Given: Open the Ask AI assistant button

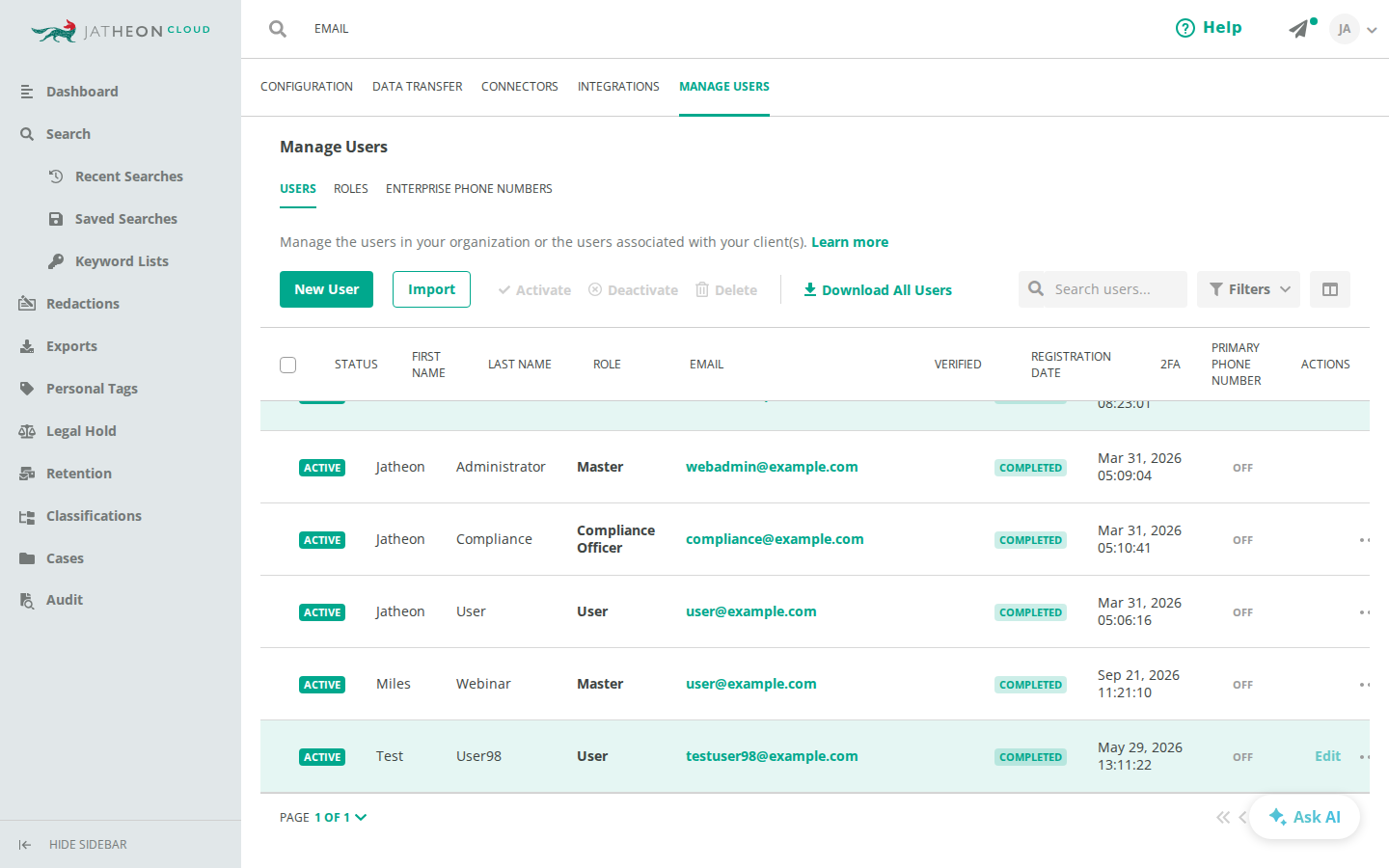Looking at the screenshot, I should pyautogui.click(x=1304, y=817).
